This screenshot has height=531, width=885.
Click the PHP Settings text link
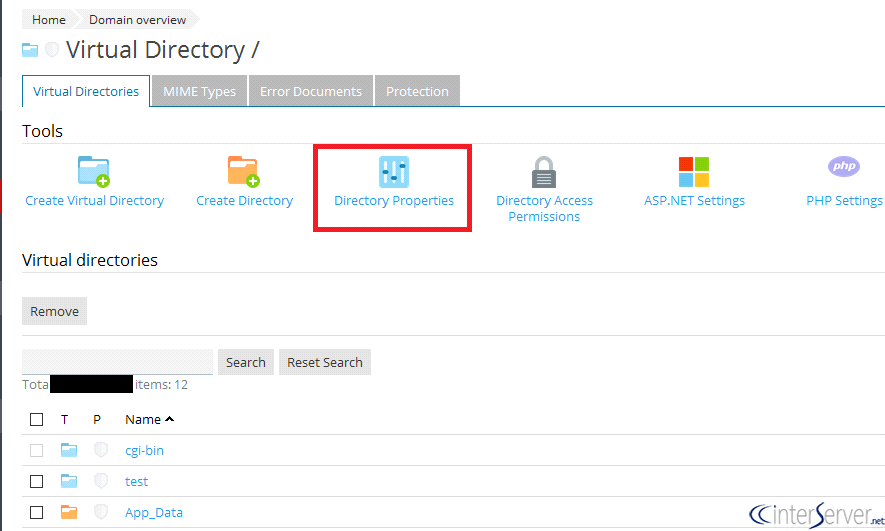844,200
